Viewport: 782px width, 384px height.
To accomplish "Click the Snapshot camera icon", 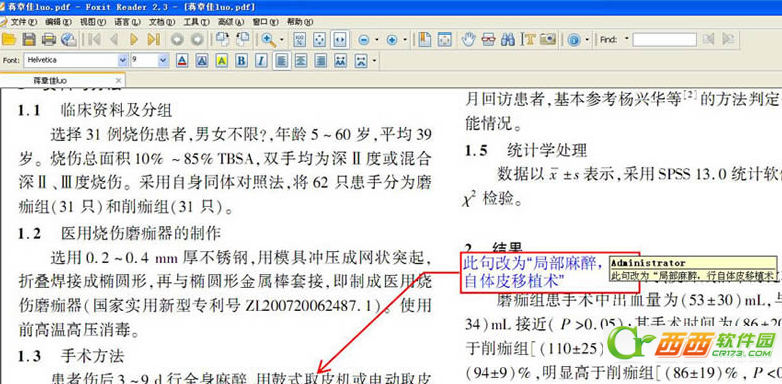I will [x=548, y=39].
